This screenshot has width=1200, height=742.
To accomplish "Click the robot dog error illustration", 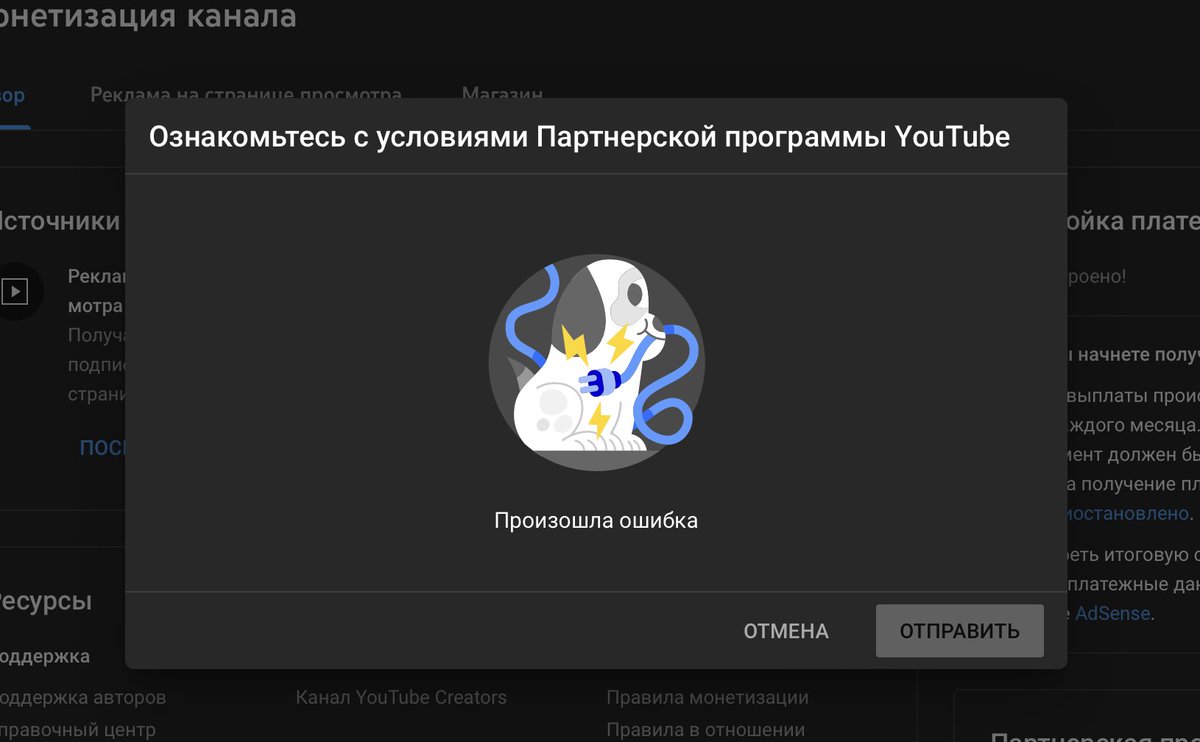I will pyautogui.click(x=596, y=362).
